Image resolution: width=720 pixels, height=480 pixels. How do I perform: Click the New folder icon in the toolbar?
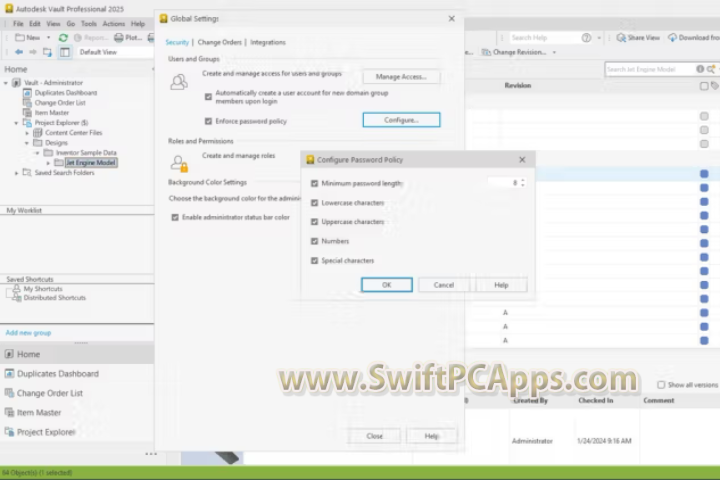[20, 38]
